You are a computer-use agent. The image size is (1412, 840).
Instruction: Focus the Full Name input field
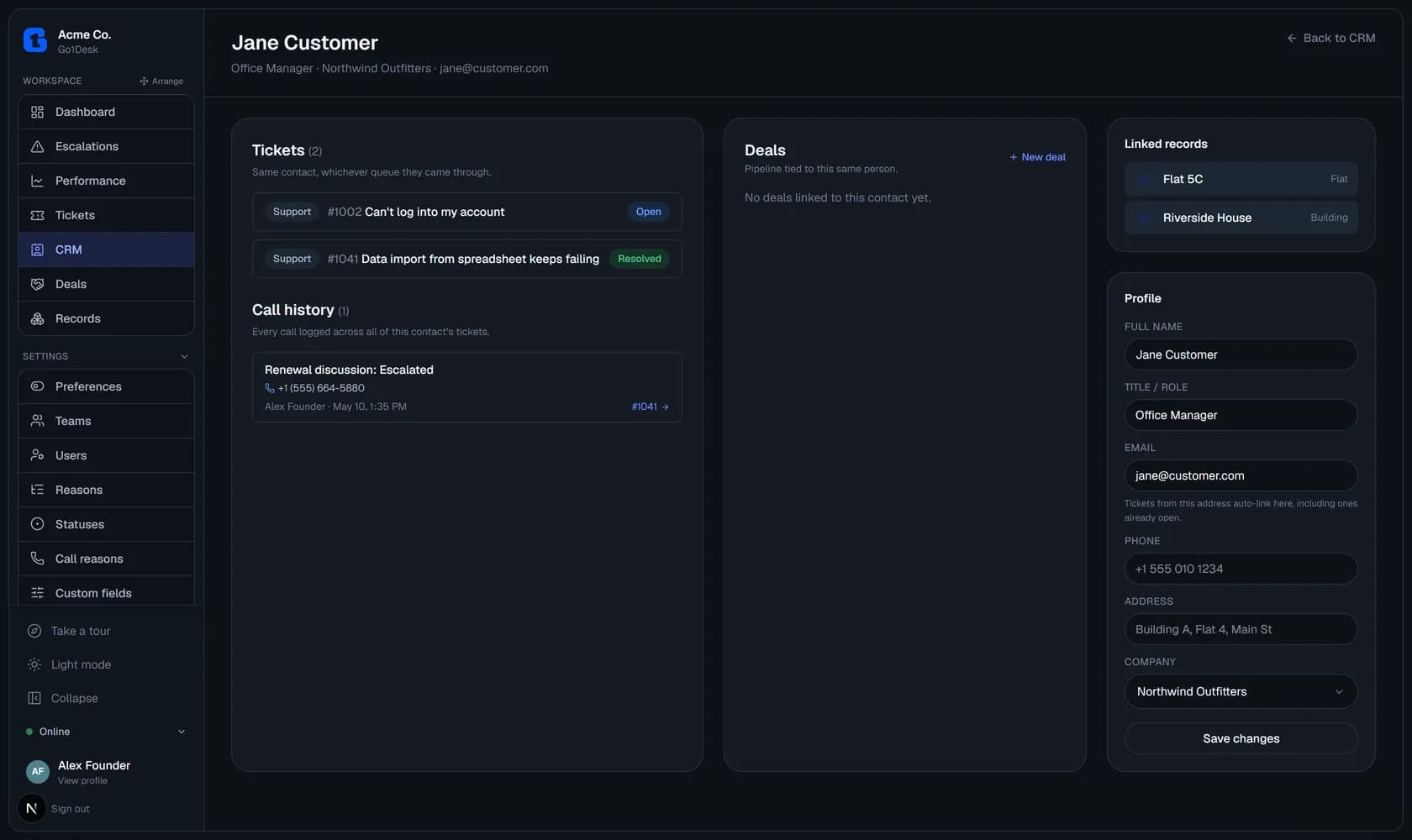point(1241,354)
